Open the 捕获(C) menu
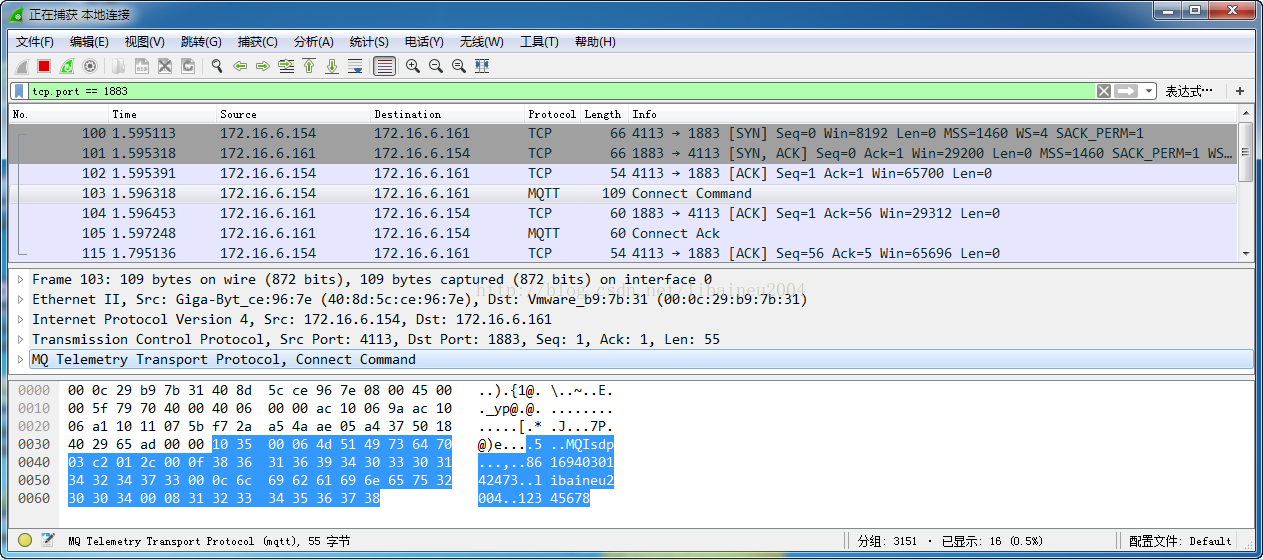The height and width of the screenshot is (559, 1263). point(257,42)
